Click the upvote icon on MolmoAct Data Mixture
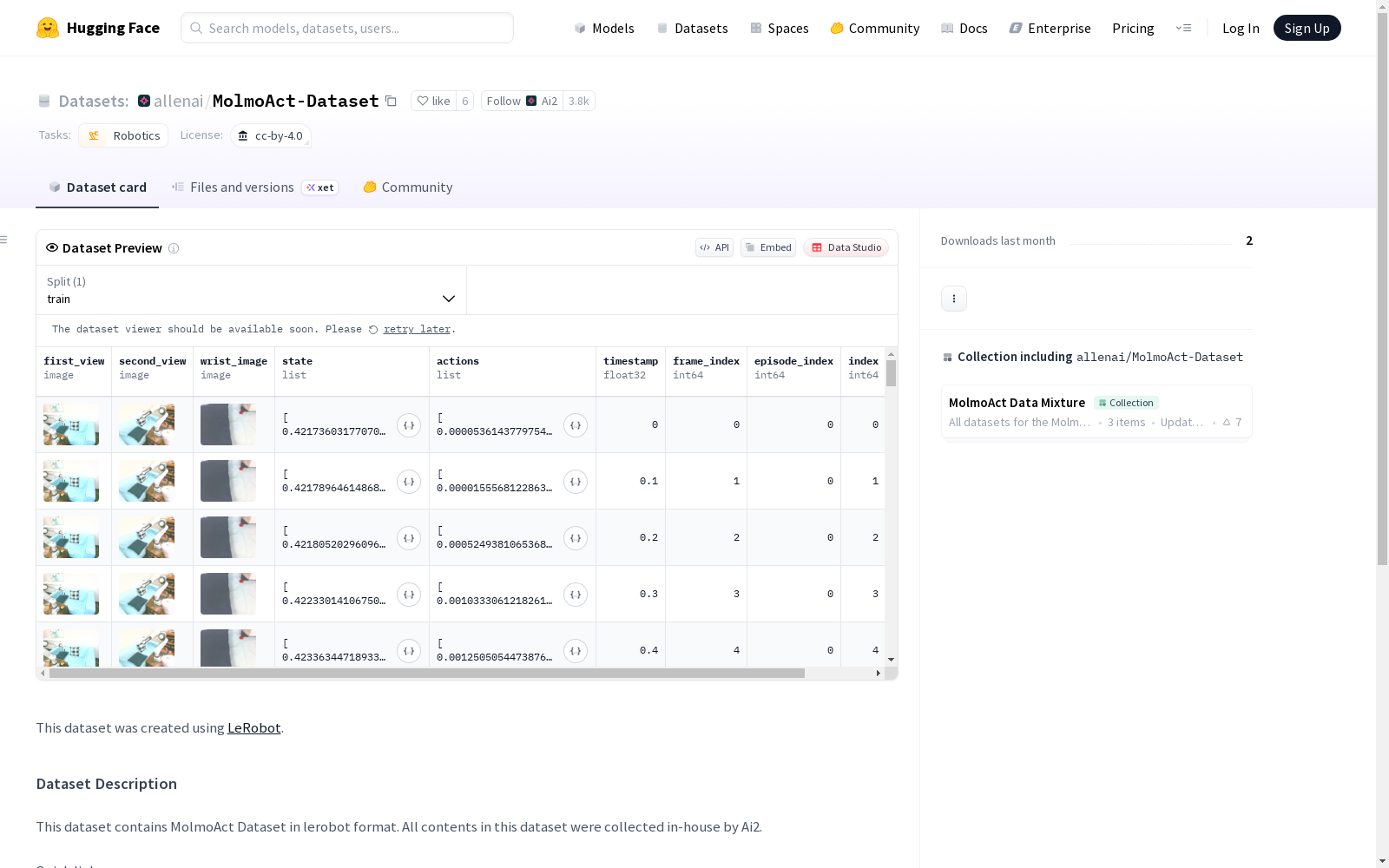The width and height of the screenshot is (1389, 868). click(1227, 423)
